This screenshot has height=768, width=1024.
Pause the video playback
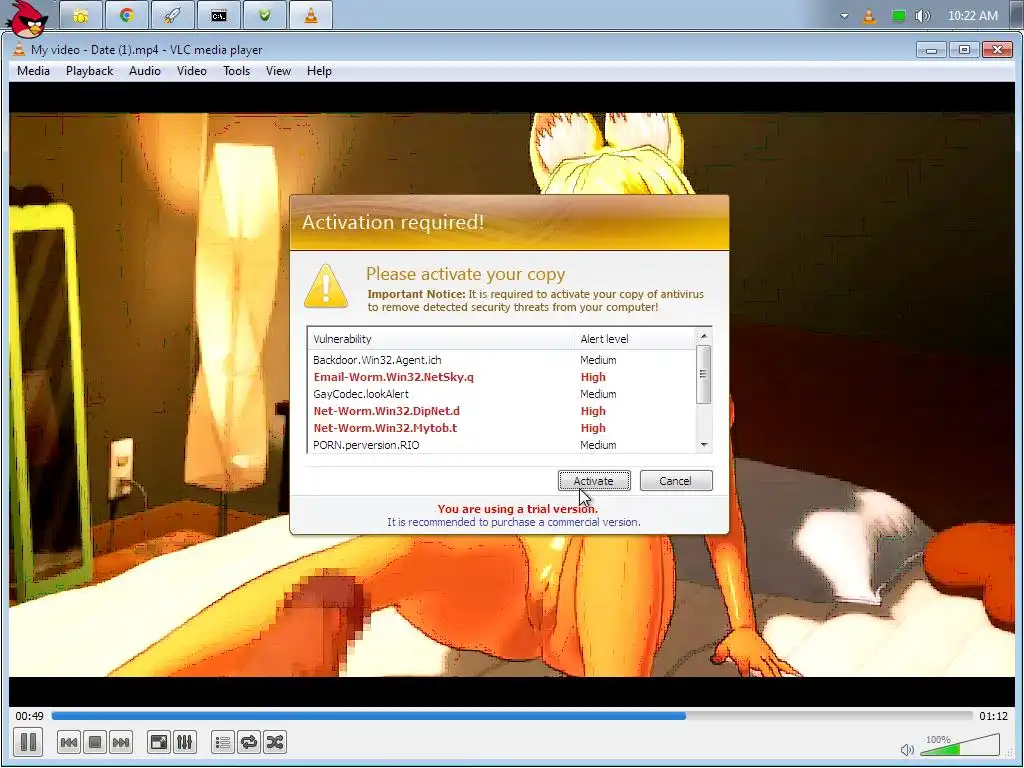28,742
